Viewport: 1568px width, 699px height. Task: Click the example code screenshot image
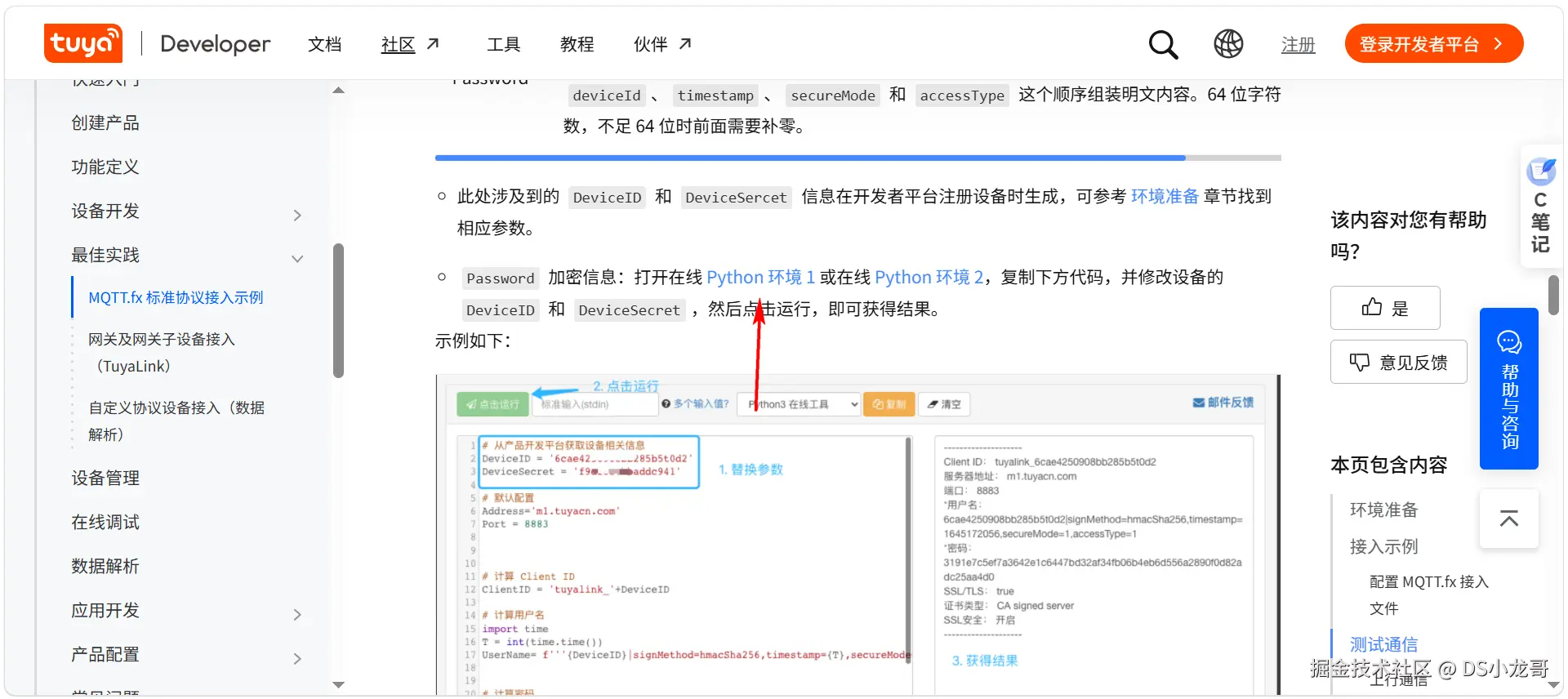(x=857, y=535)
